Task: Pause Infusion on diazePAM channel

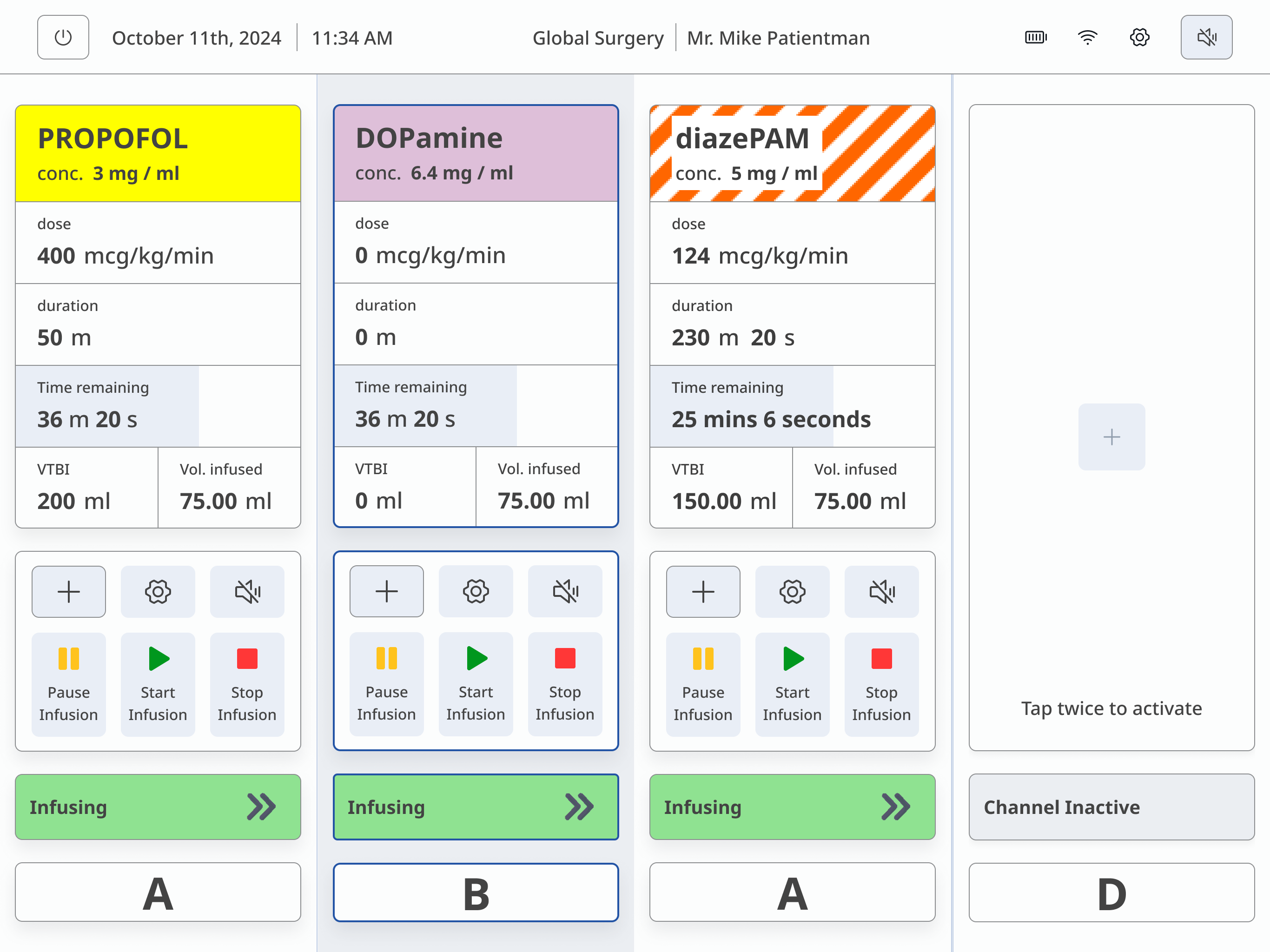Action: [703, 683]
